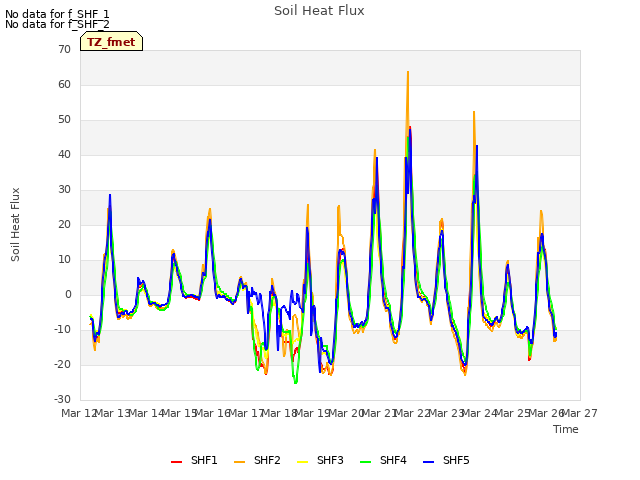Click the y-axis tick value -30
640x480 pixels.
point(62,400)
